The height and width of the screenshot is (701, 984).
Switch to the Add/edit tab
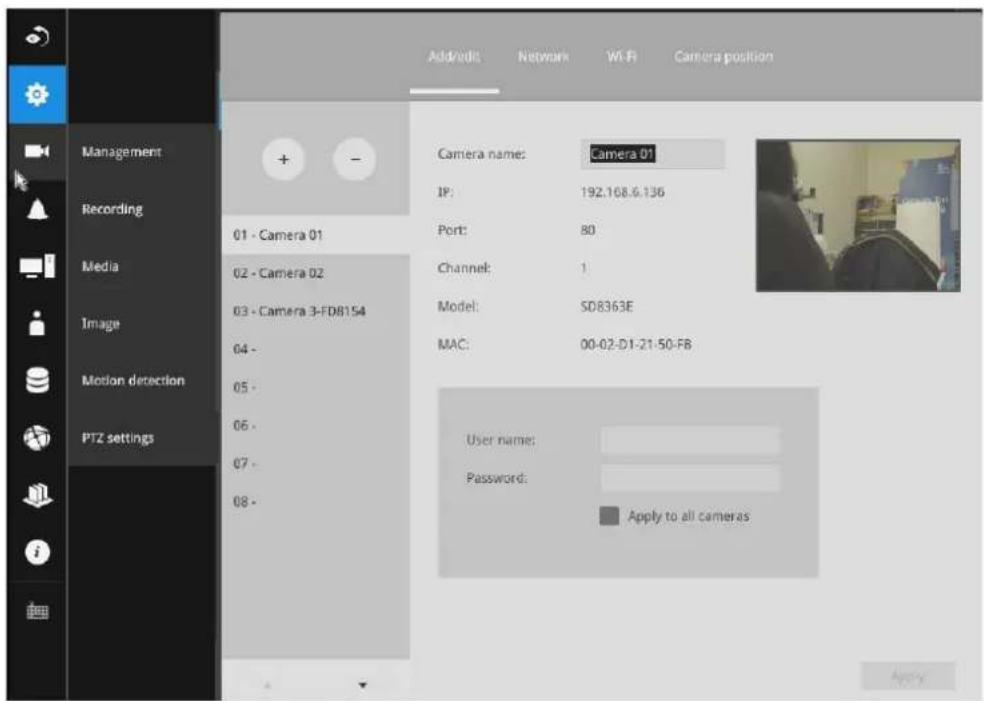[454, 56]
